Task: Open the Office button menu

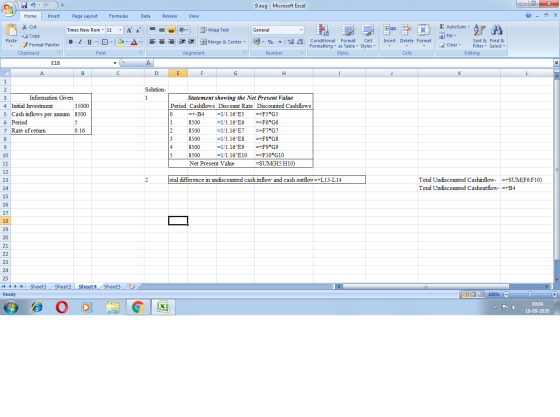Action: [9, 9]
